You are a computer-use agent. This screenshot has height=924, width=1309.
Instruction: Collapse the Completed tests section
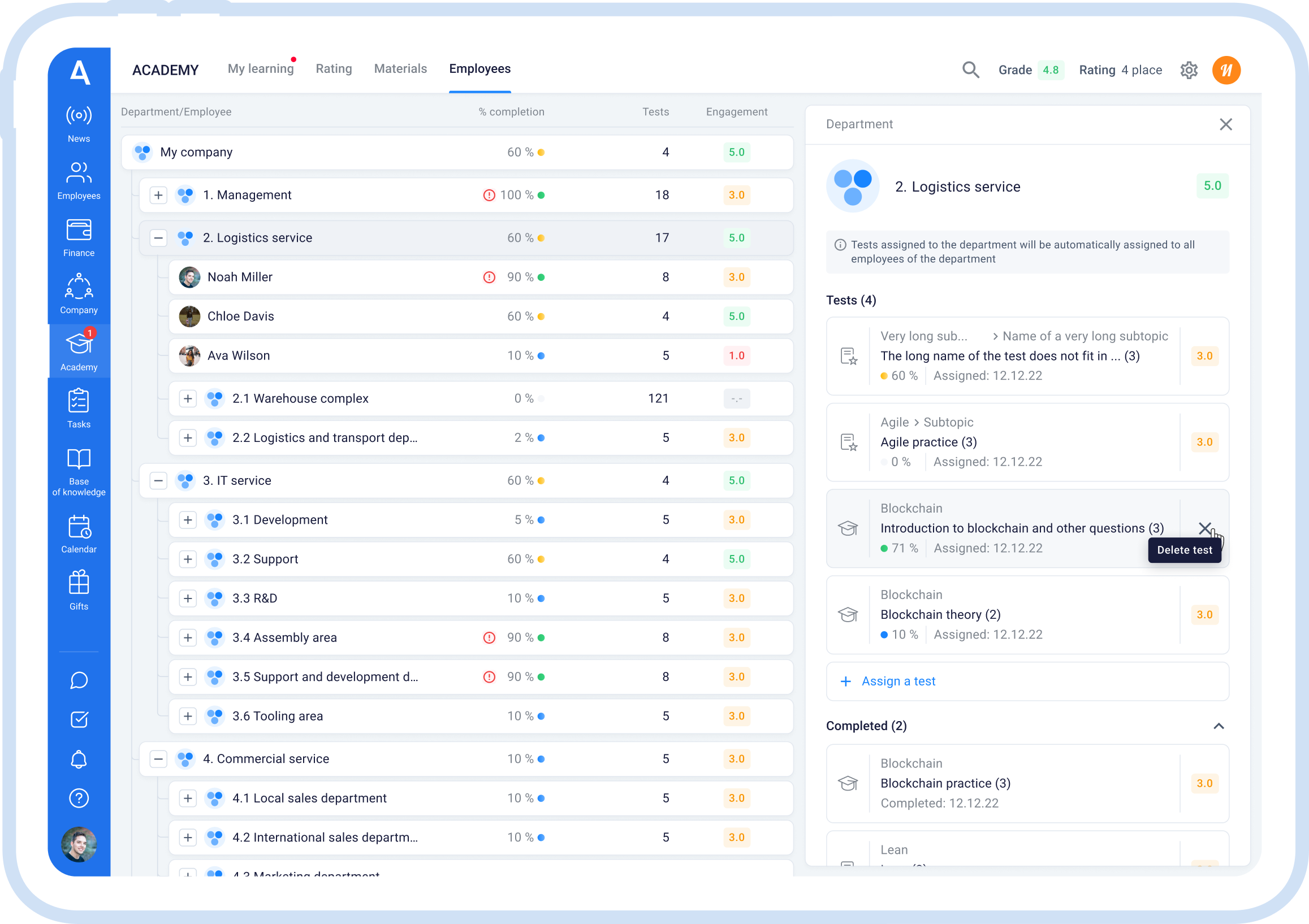point(1220,726)
